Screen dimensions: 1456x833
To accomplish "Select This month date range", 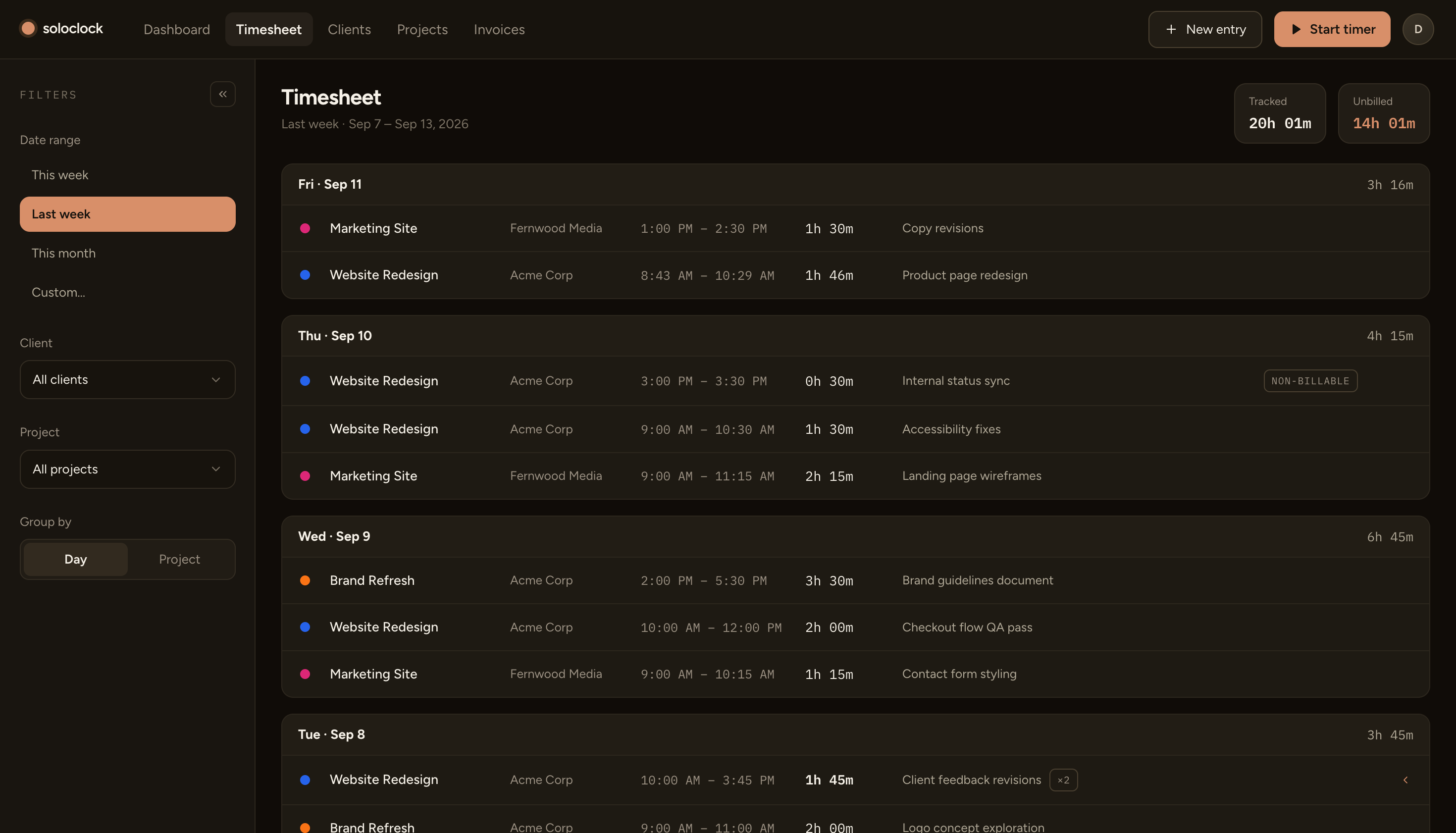I will coord(128,253).
